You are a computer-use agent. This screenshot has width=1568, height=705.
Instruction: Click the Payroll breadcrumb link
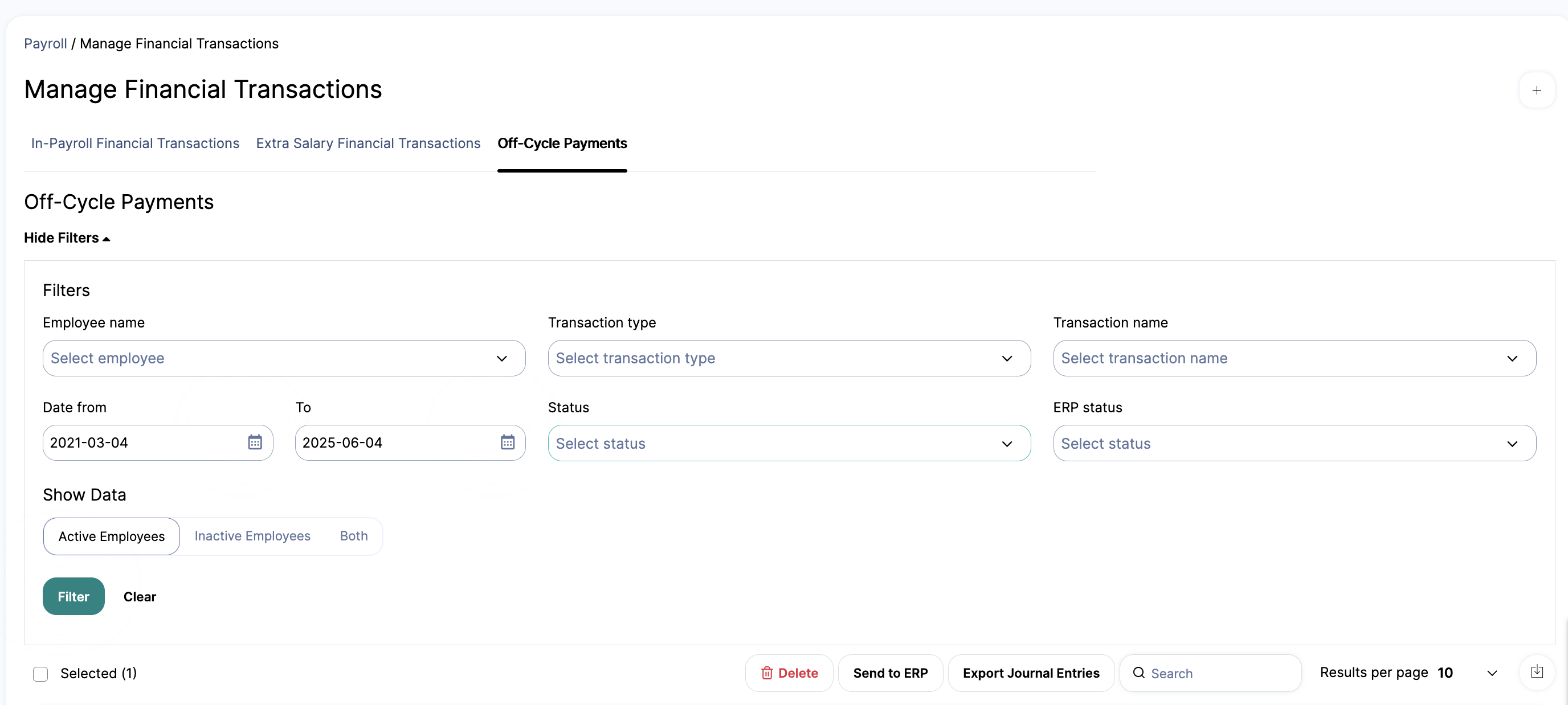pos(45,44)
